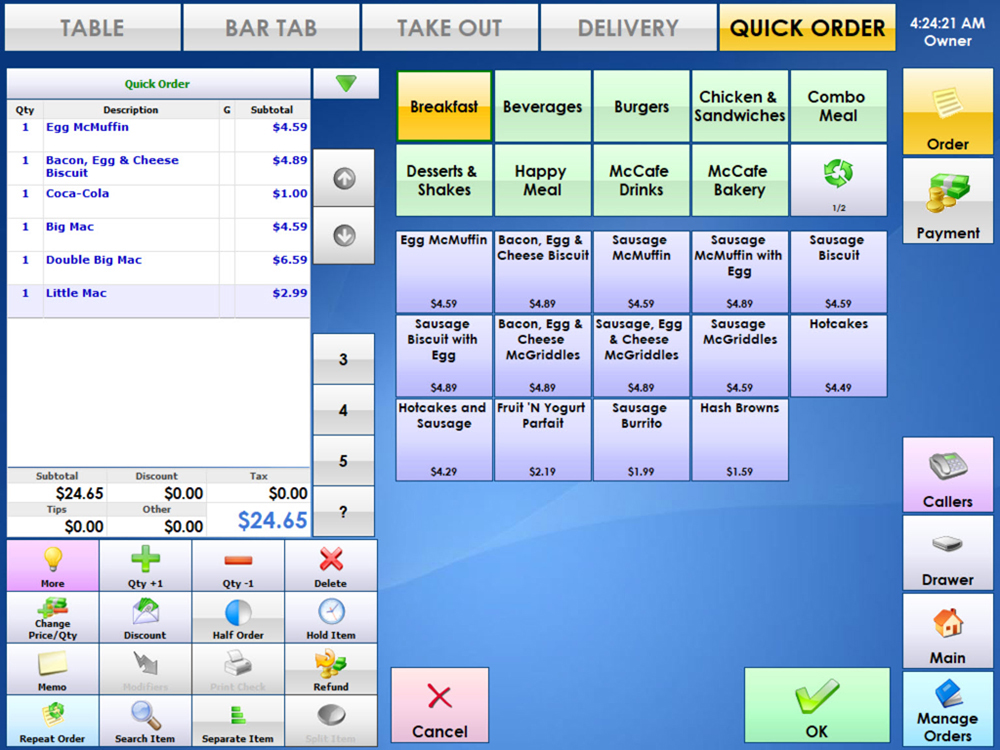Open Manage Orders

[948, 709]
